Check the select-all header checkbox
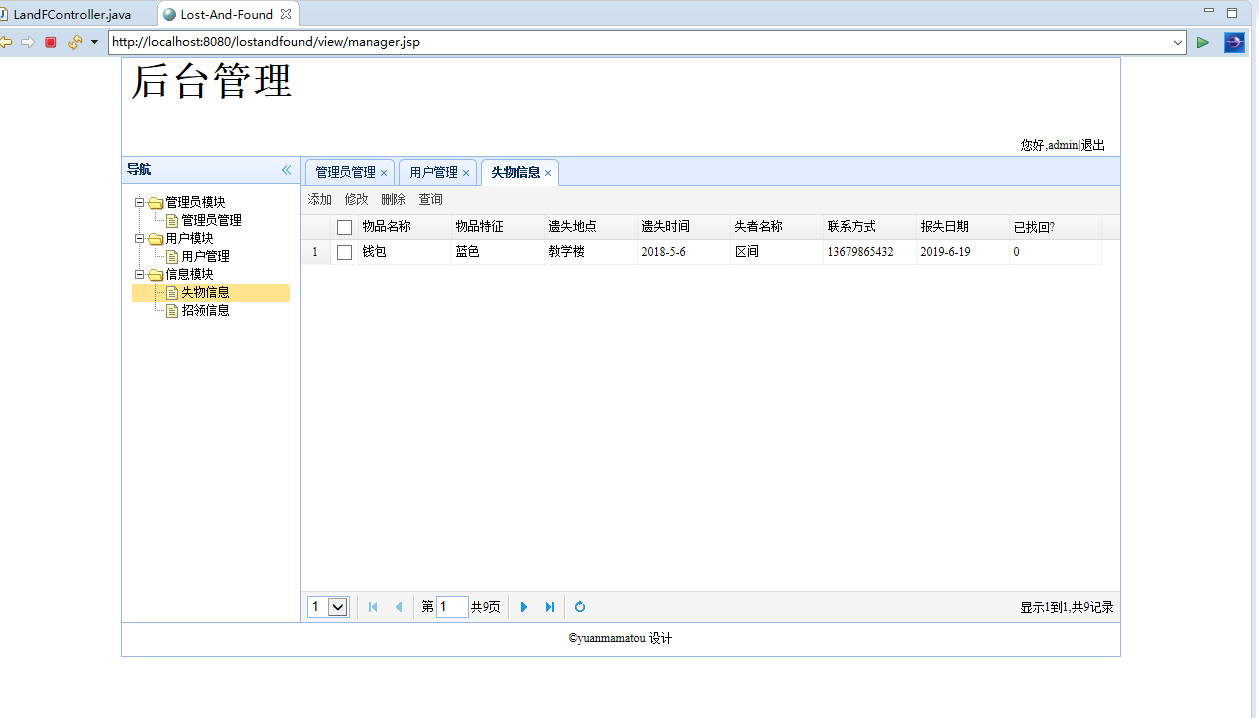This screenshot has height=718, width=1259. tap(344, 227)
